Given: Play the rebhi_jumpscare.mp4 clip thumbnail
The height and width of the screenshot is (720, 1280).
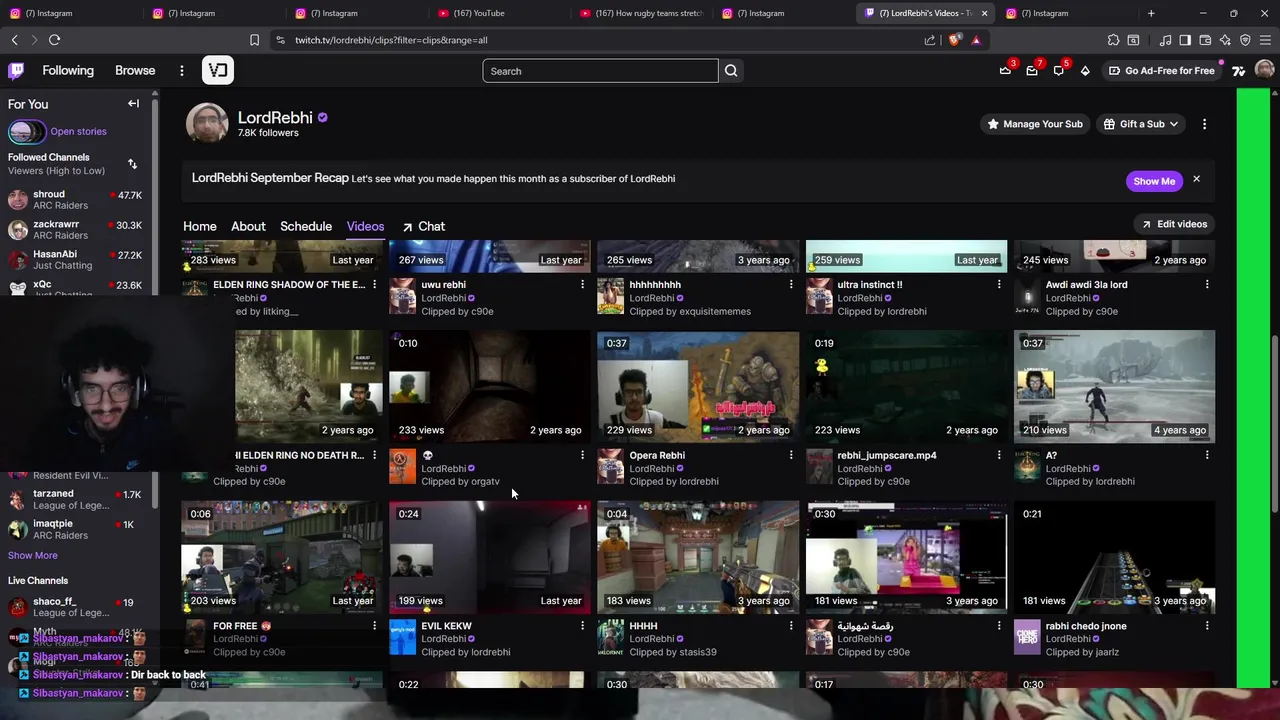Looking at the screenshot, I should click(x=906, y=386).
